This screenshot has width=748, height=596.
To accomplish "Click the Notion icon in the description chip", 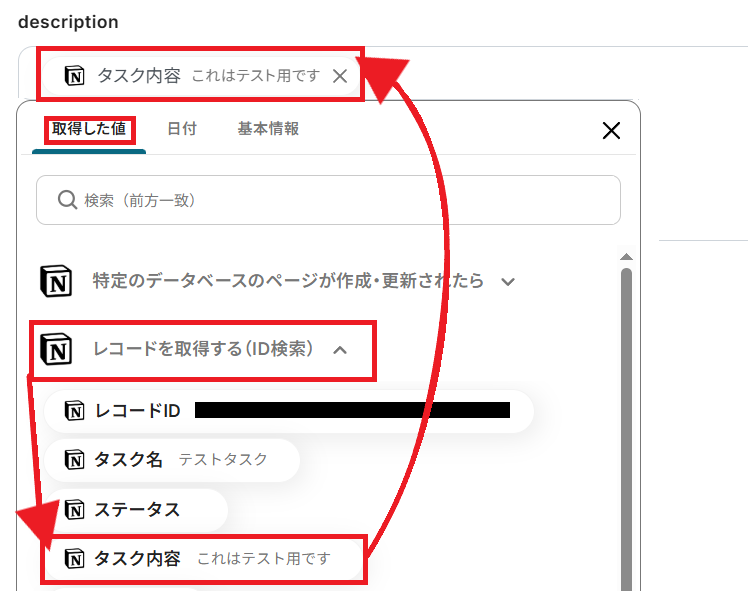I will [74, 76].
